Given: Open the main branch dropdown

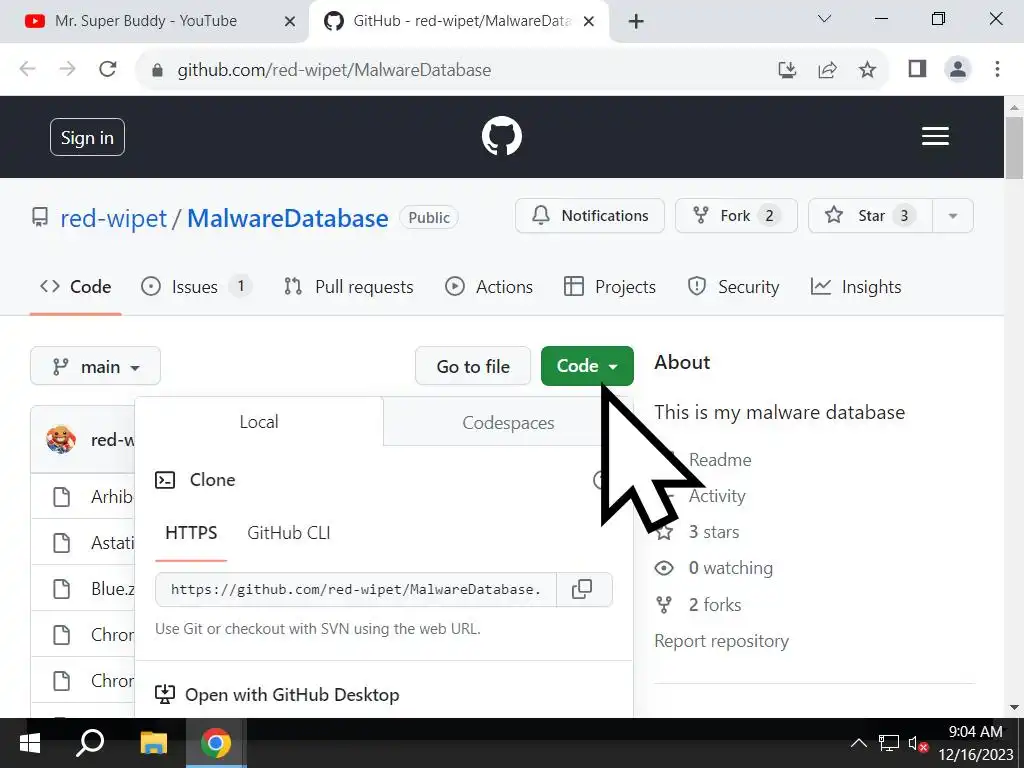Looking at the screenshot, I should point(95,366).
